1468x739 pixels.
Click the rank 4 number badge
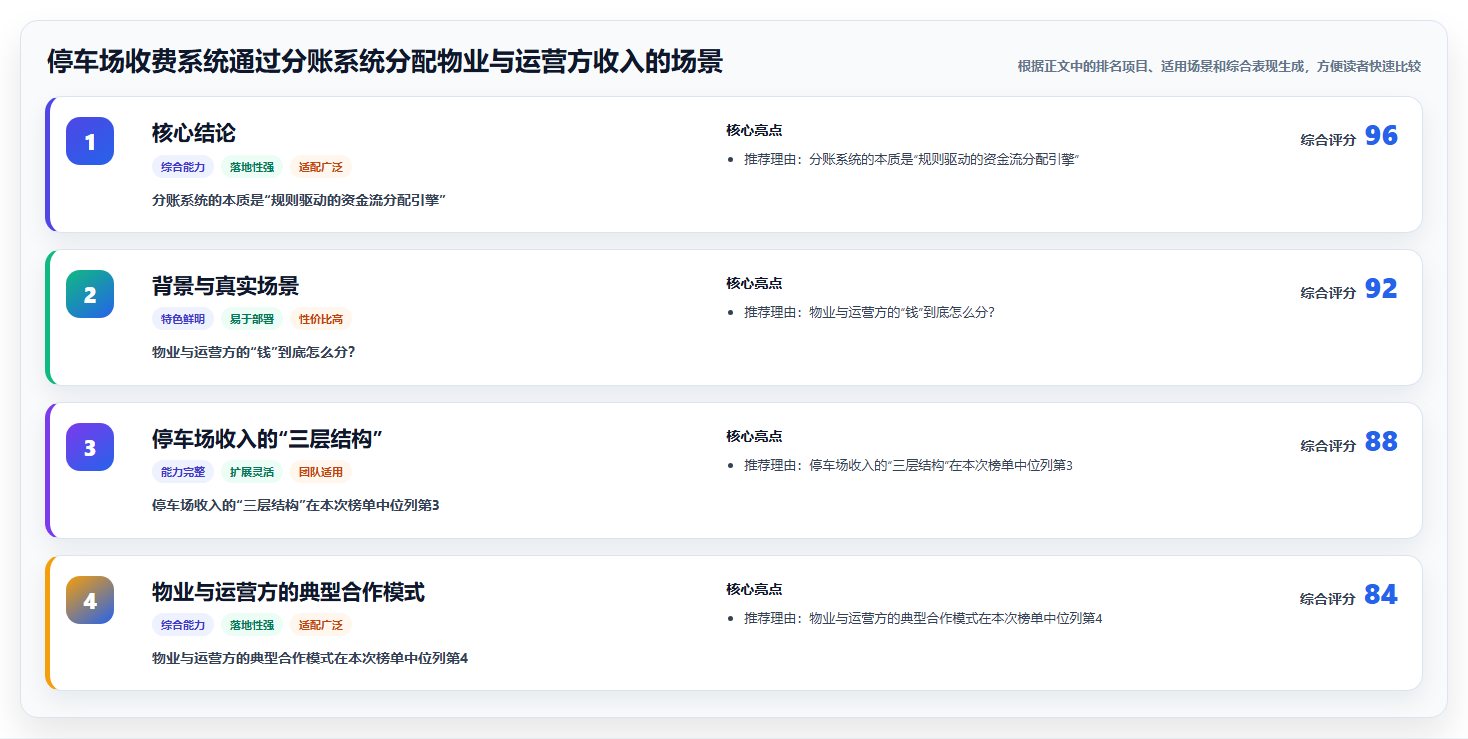point(90,600)
